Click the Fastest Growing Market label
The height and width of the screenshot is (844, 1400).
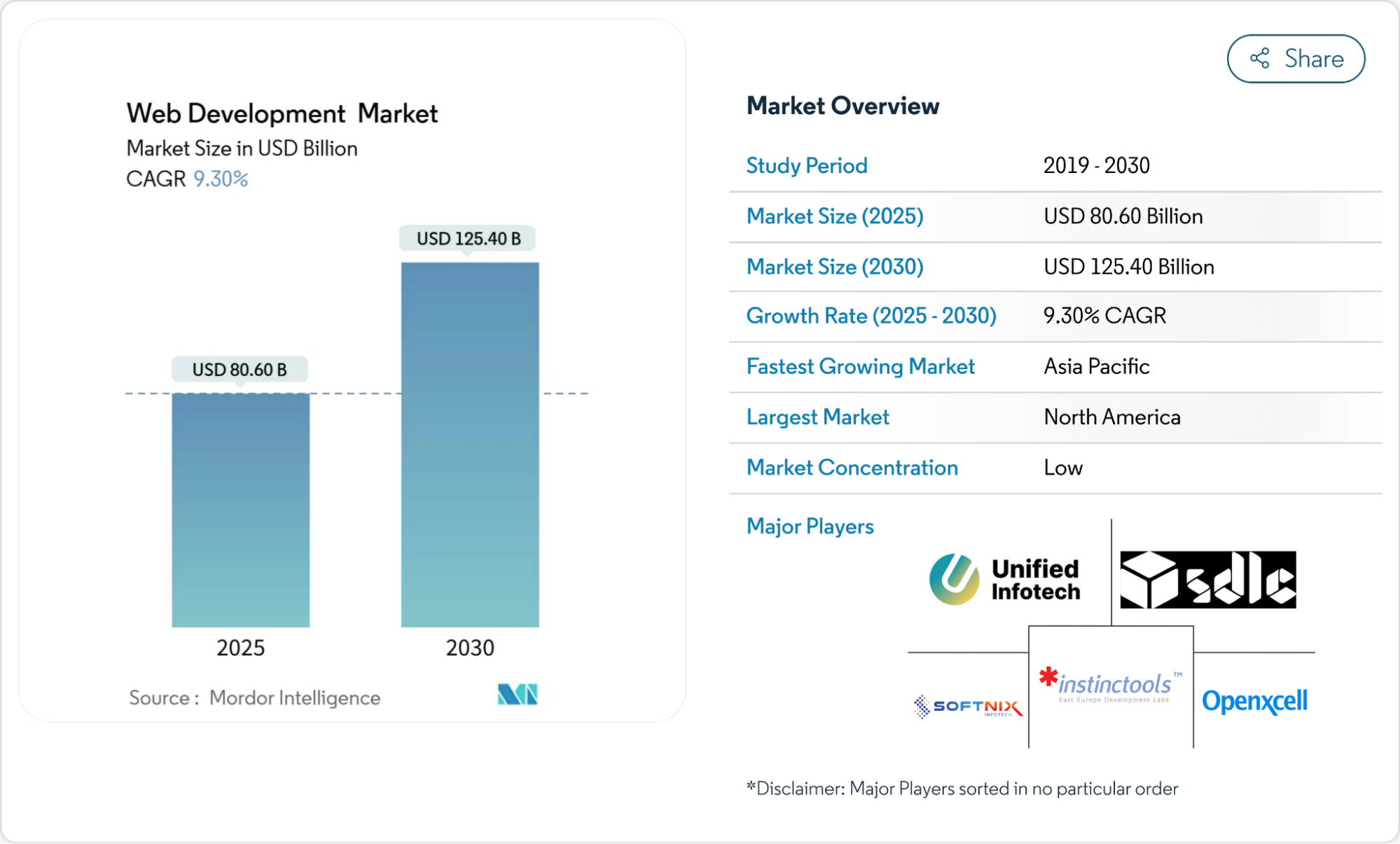coord(861,366)
